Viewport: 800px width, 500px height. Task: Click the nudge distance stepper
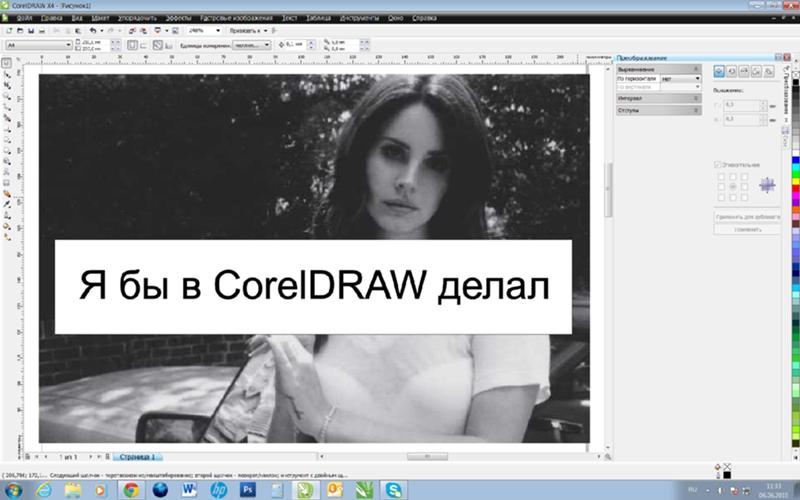[311, 45]
